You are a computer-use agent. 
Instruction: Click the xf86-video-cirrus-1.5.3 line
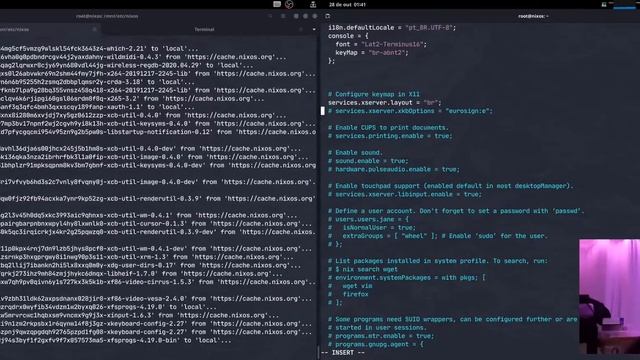tap(158, 282)
